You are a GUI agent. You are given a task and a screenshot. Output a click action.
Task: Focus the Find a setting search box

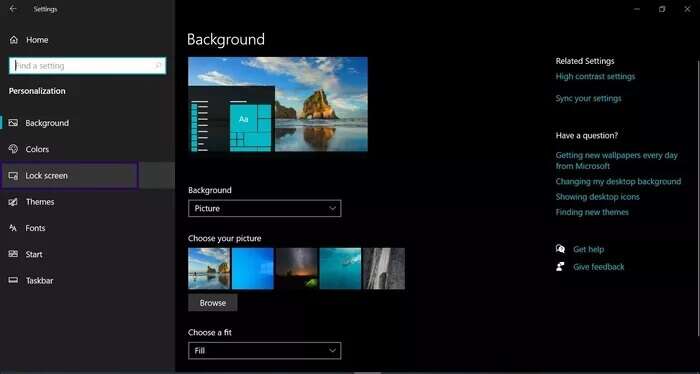pos(88,66)
